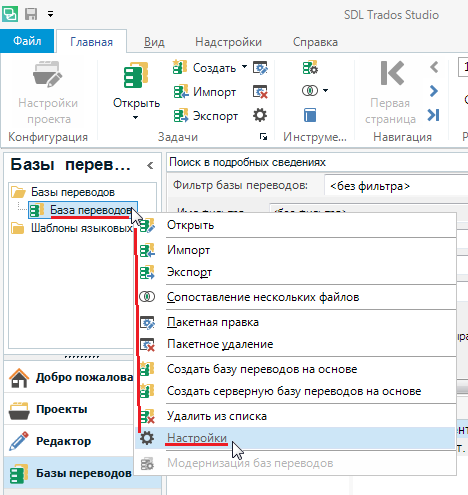Choose Экспорт from the context menu

(295, 272)
